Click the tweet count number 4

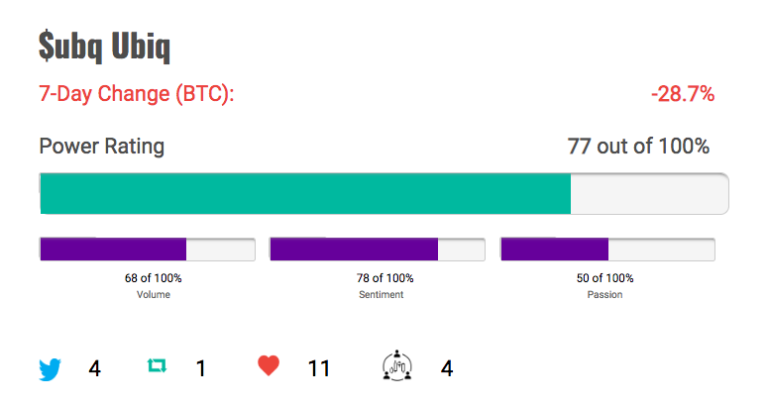(95, 368)
